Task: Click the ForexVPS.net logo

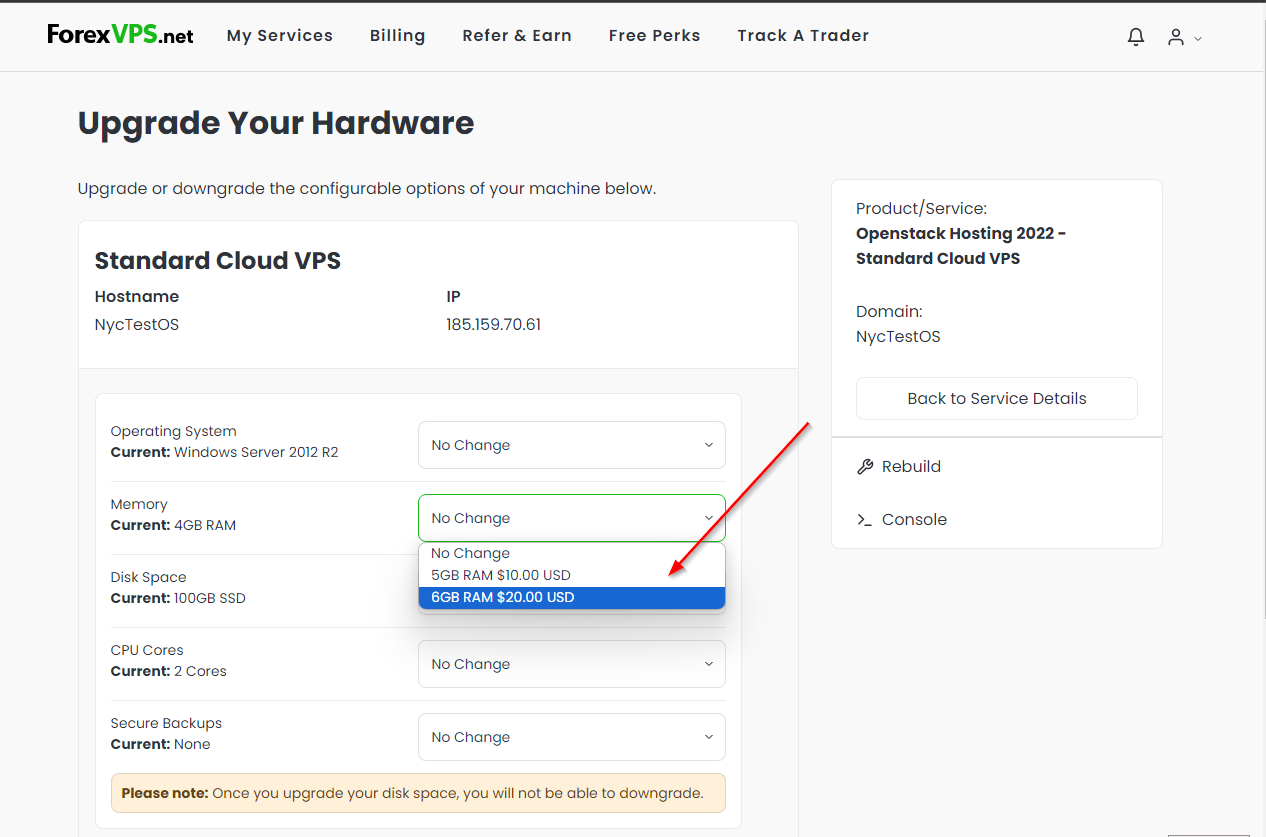Action: 119,33
